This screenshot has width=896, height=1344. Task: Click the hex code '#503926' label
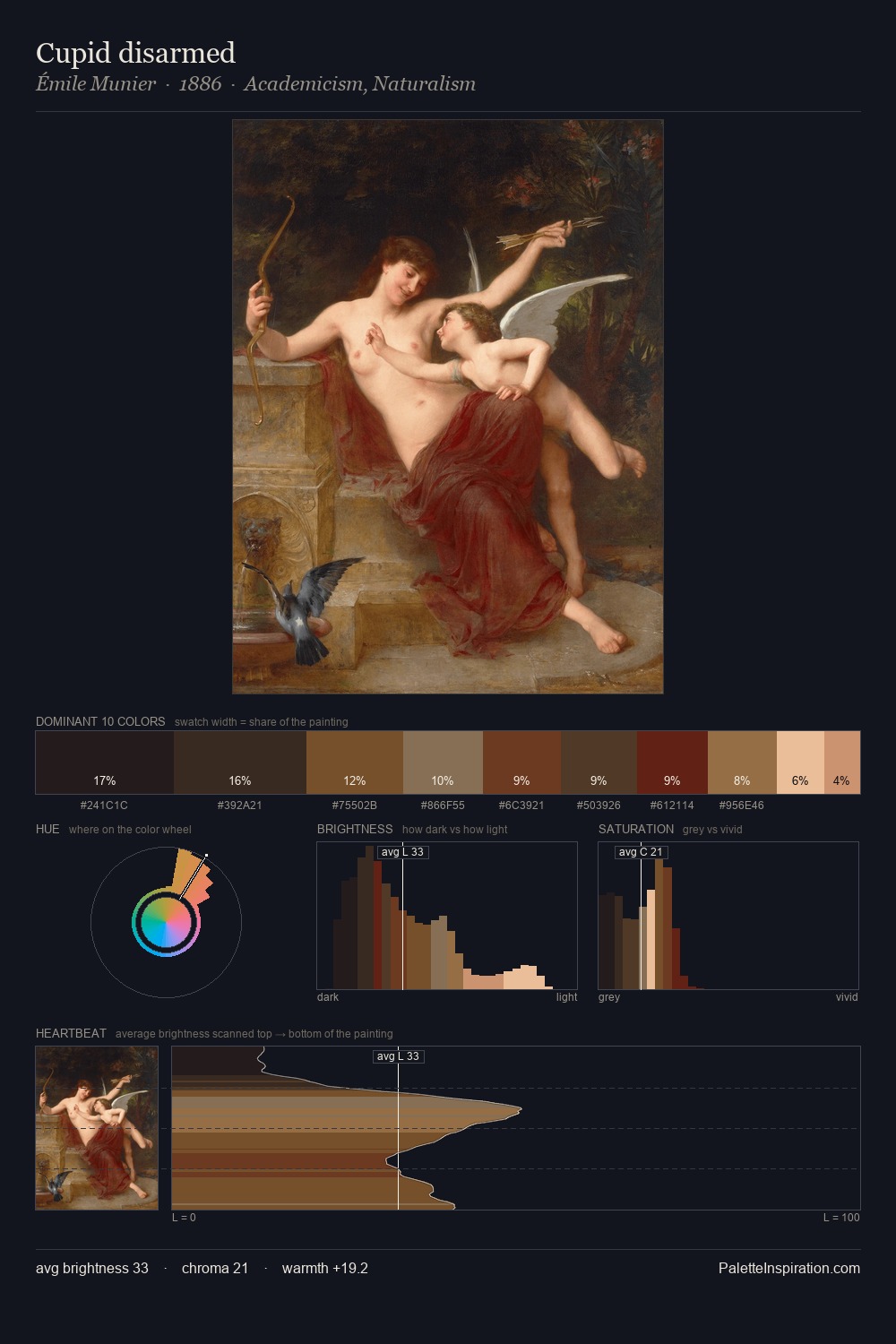[599, 806]
